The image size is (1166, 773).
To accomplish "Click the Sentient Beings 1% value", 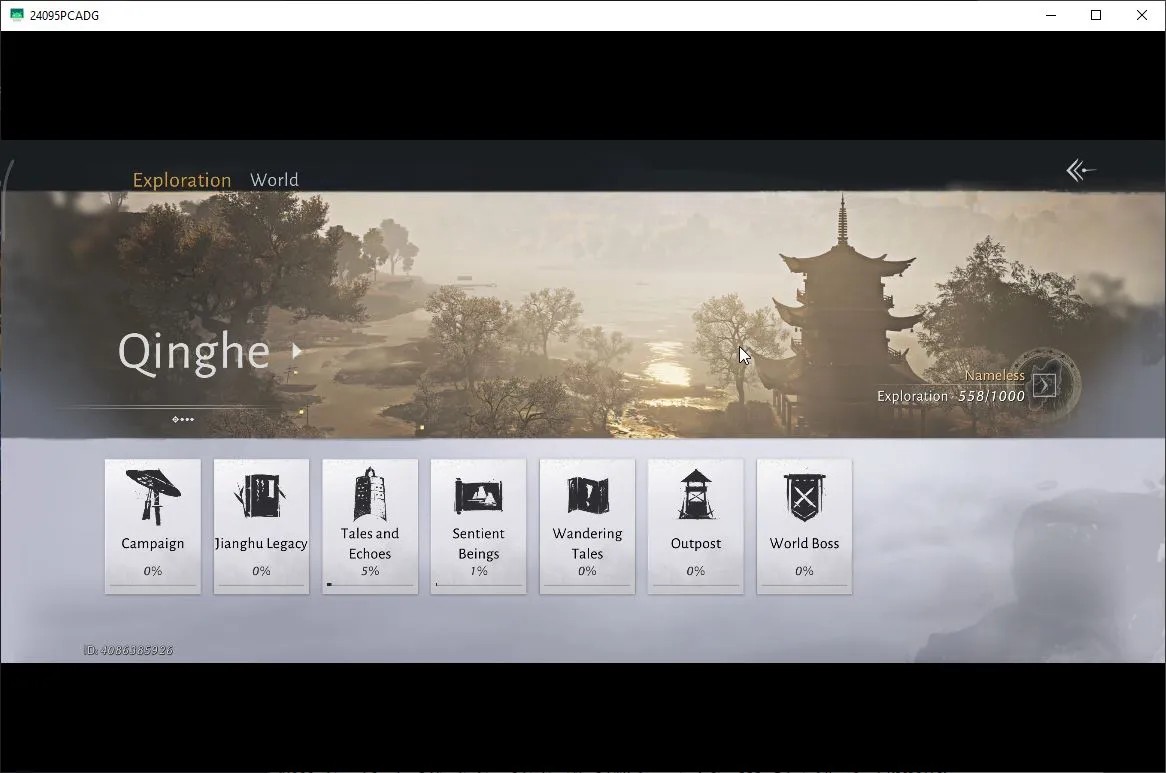I will [x=478, y=571].
